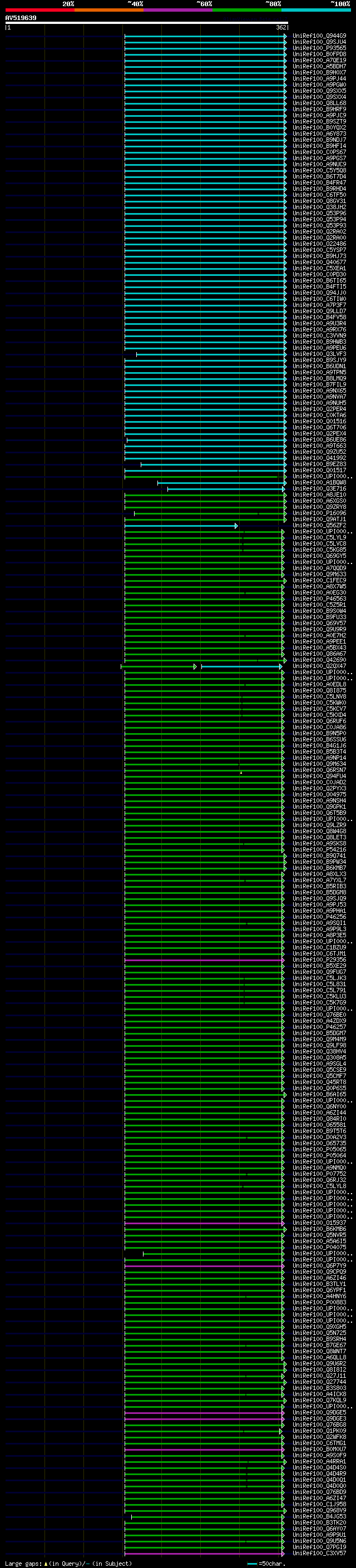Click the short cyan bar for UniRef100_Q56ZF2
Screen dimensions: 356x1568
181,525
